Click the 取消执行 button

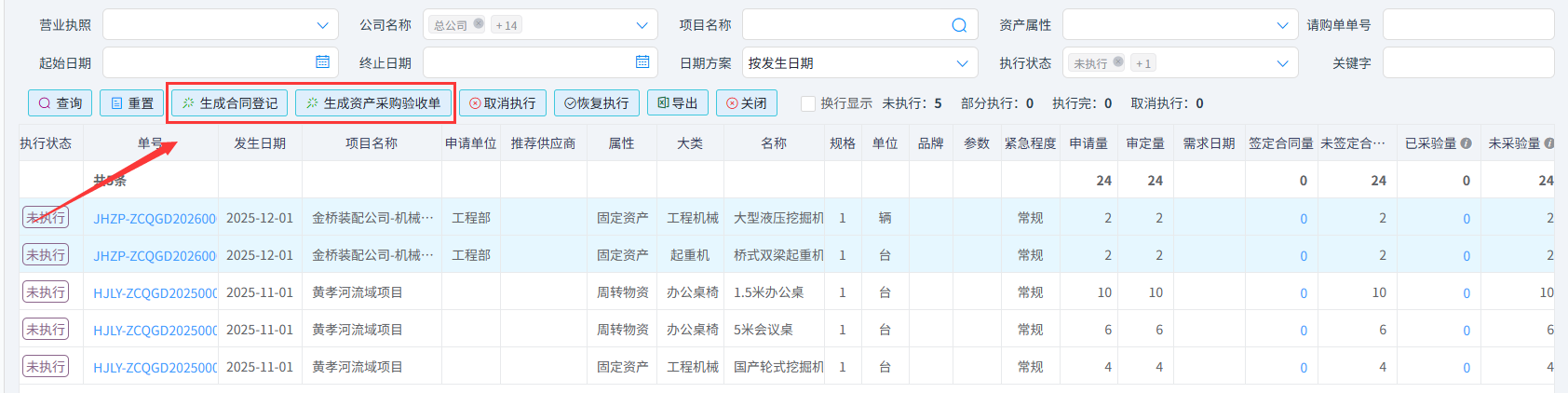(x=502, y=103)
